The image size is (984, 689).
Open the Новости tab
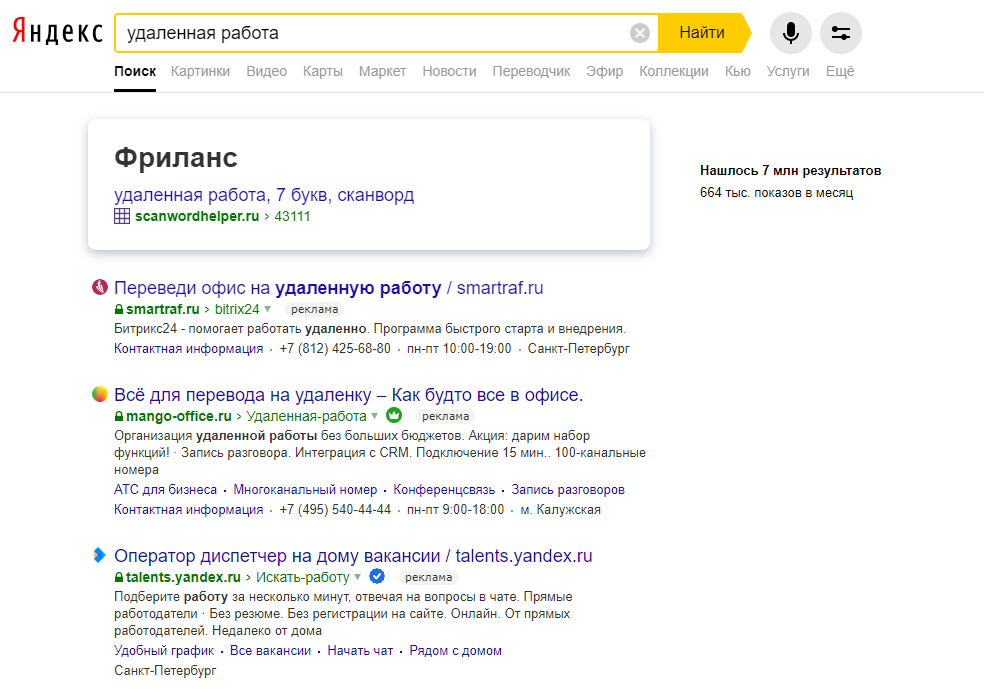click(x=449, y=72)
